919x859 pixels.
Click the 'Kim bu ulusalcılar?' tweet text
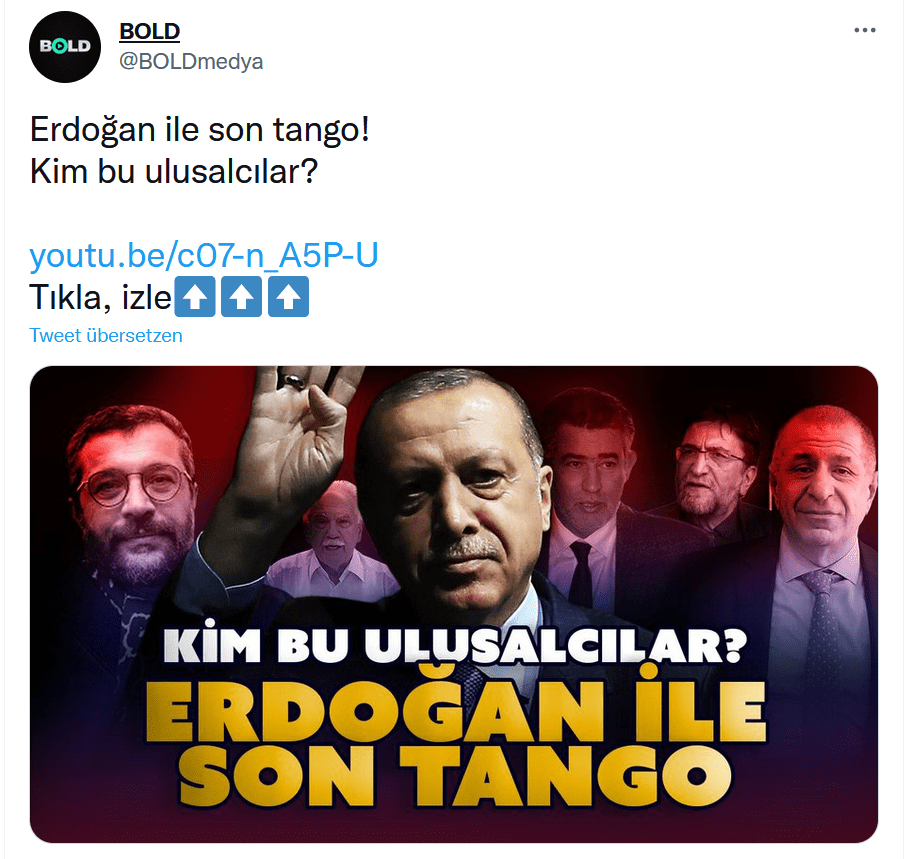pyautogui.click(x=174, y=172)
